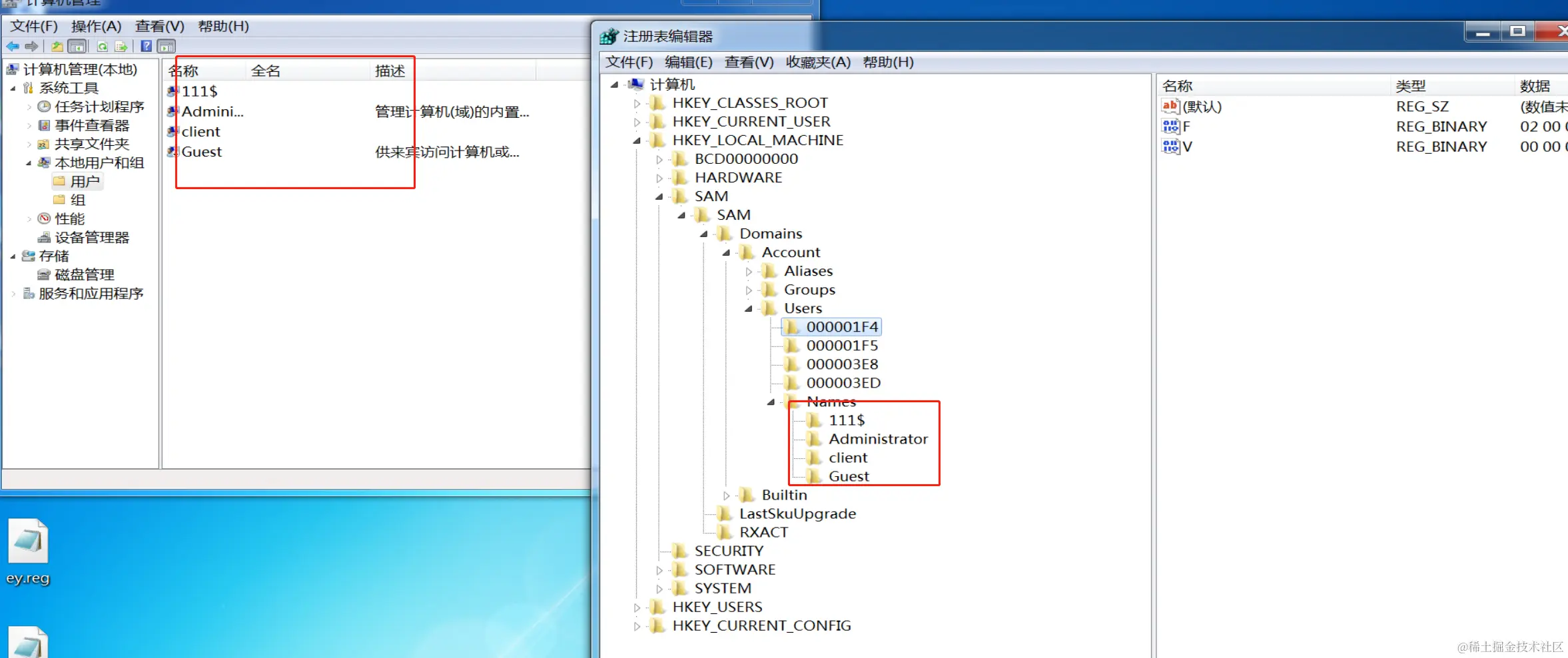Open the 操作(A) menu in Computer Management
The height and width of the screenshot is (658, 1568).
pyautogui.click(x=96, y=26)
